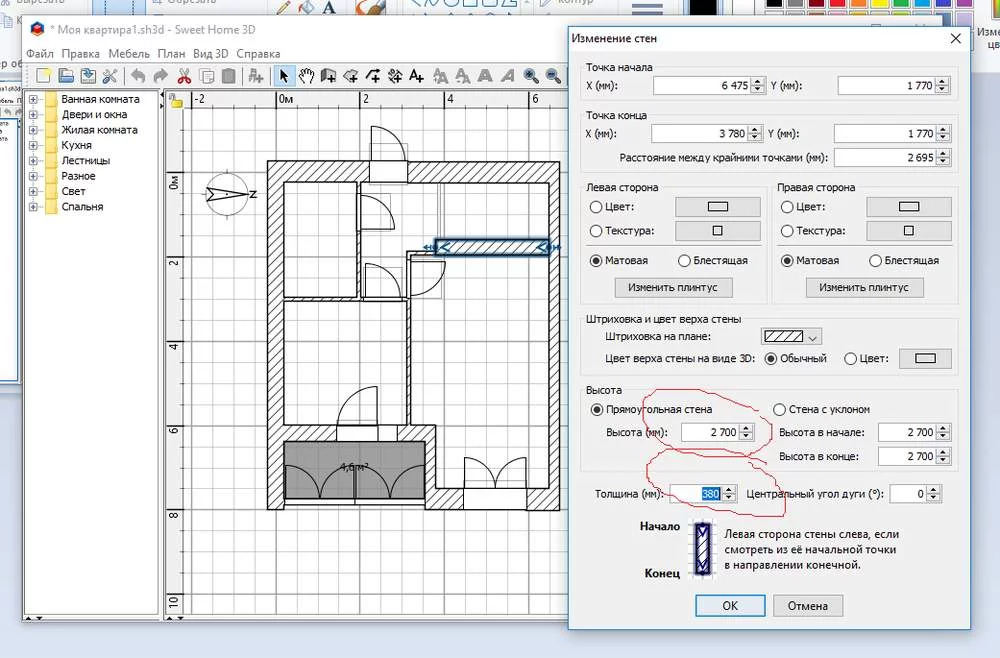The height and width of the screenshot is (658, 1000).
Task: Open the Штриховка на плане dropdown
Action: (791, 337)
